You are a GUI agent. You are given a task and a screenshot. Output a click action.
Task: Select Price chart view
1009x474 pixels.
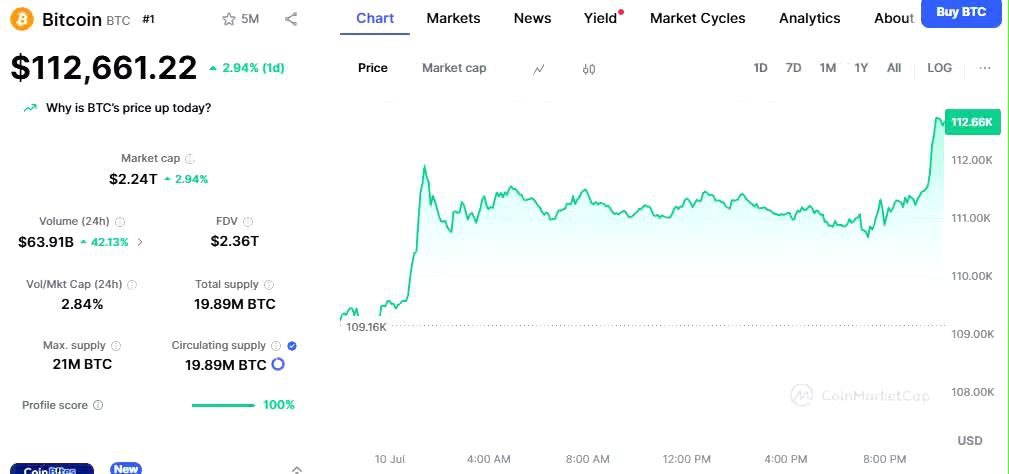373,68
